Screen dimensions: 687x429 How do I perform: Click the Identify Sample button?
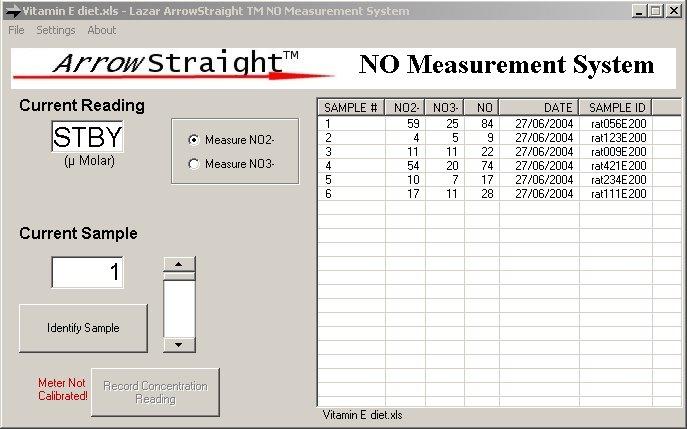tap(83, 328)
